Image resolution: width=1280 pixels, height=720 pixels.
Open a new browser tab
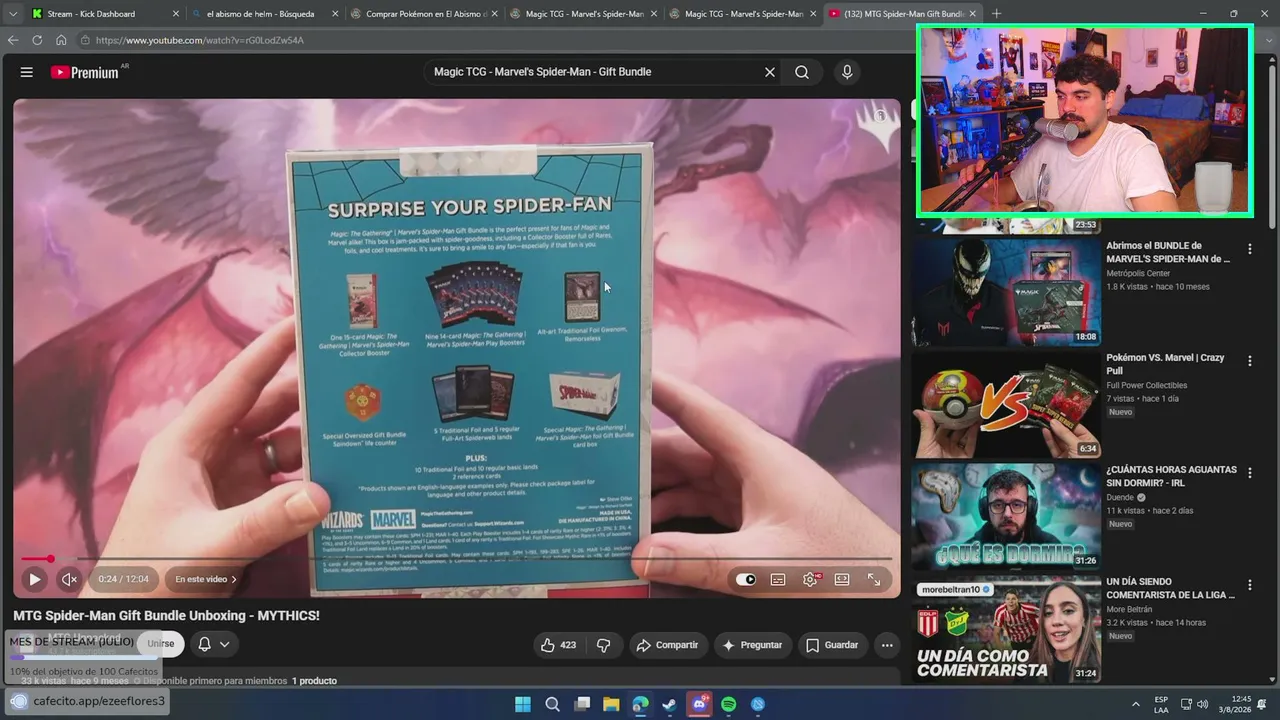pyautogui.click(x=996, y=14)
